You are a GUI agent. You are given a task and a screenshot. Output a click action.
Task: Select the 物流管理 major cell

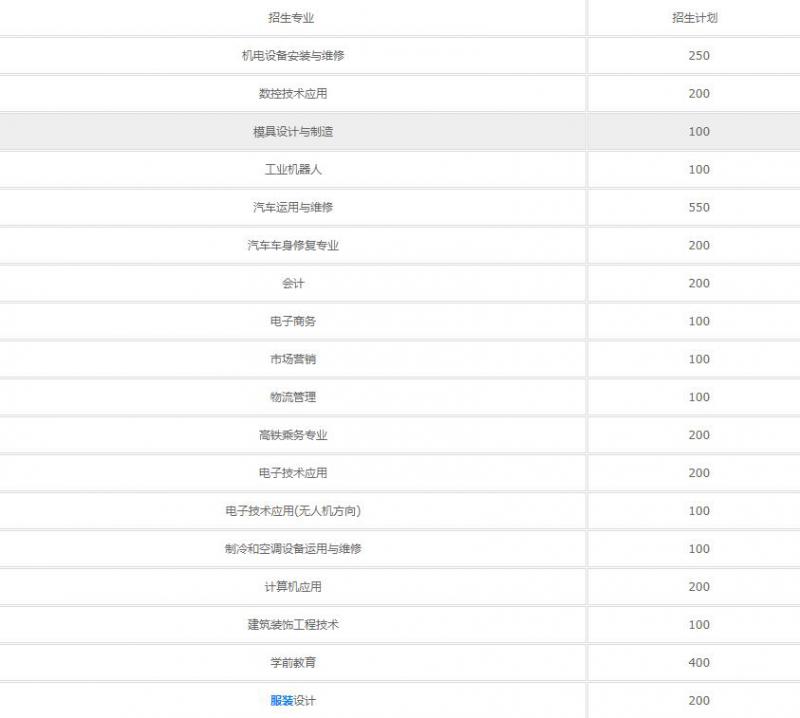(x=292, y=398)
